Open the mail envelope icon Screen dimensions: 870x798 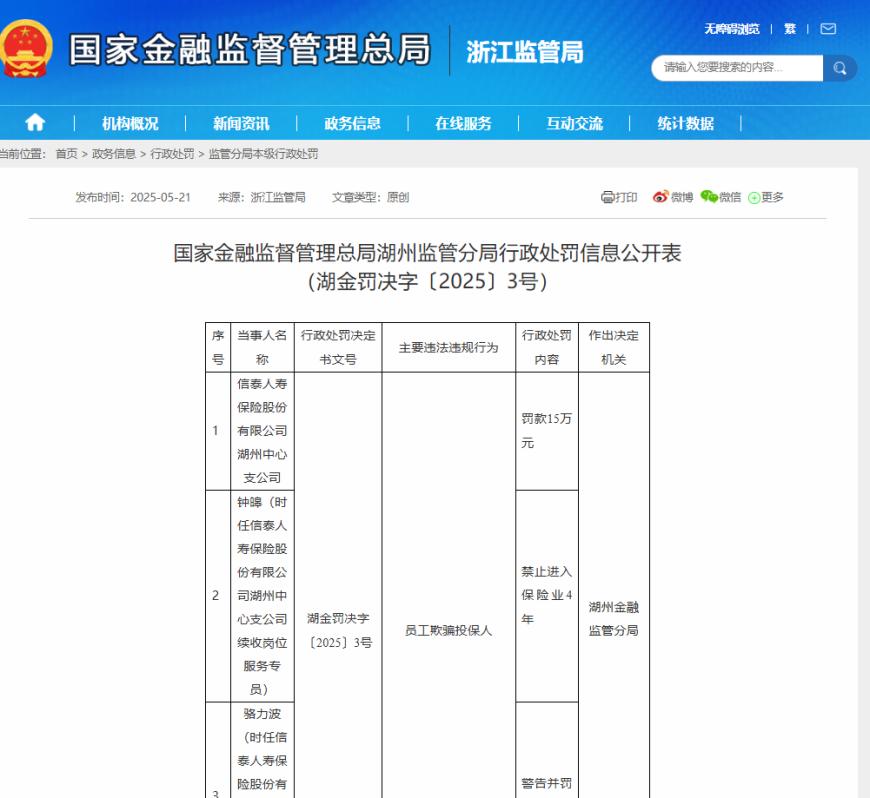pyautogui.click(x=828, y=29)
